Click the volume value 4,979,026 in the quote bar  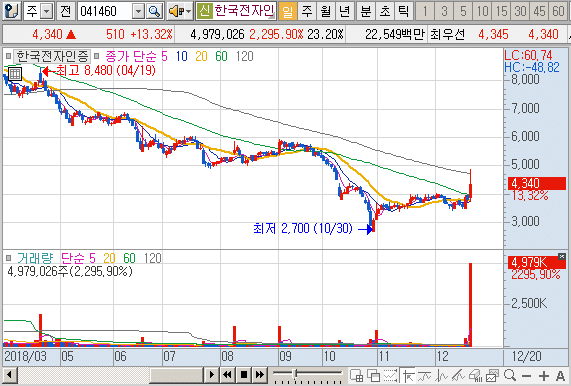point(217,34)
